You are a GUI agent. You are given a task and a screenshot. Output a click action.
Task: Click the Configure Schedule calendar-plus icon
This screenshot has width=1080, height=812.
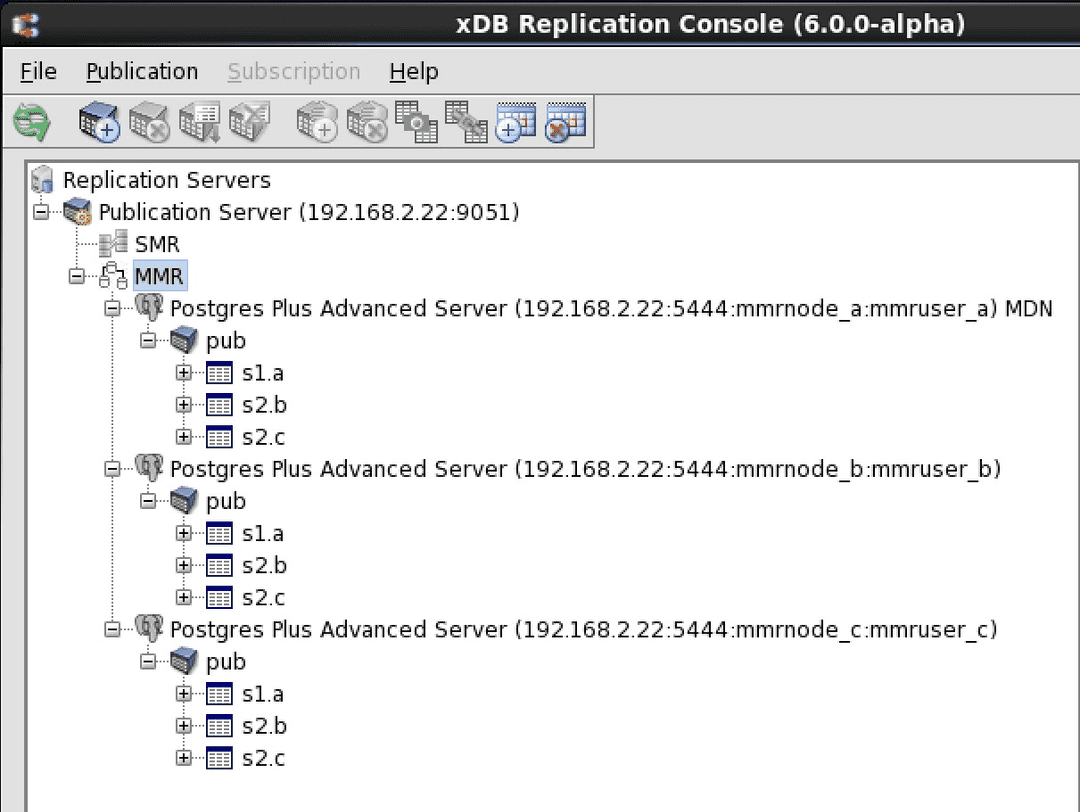pyautogui.click(x=516, y=123)
